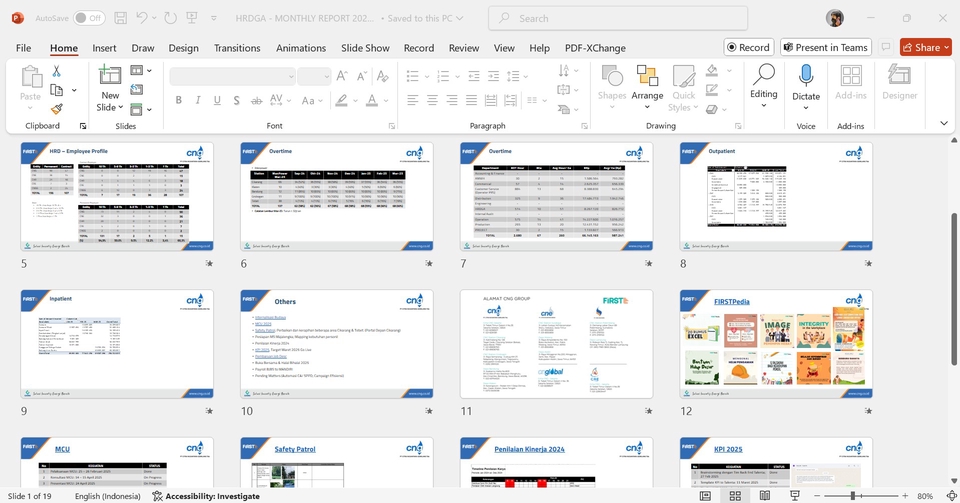Decrease font size with smaller A icon

[x=362, y=76]
